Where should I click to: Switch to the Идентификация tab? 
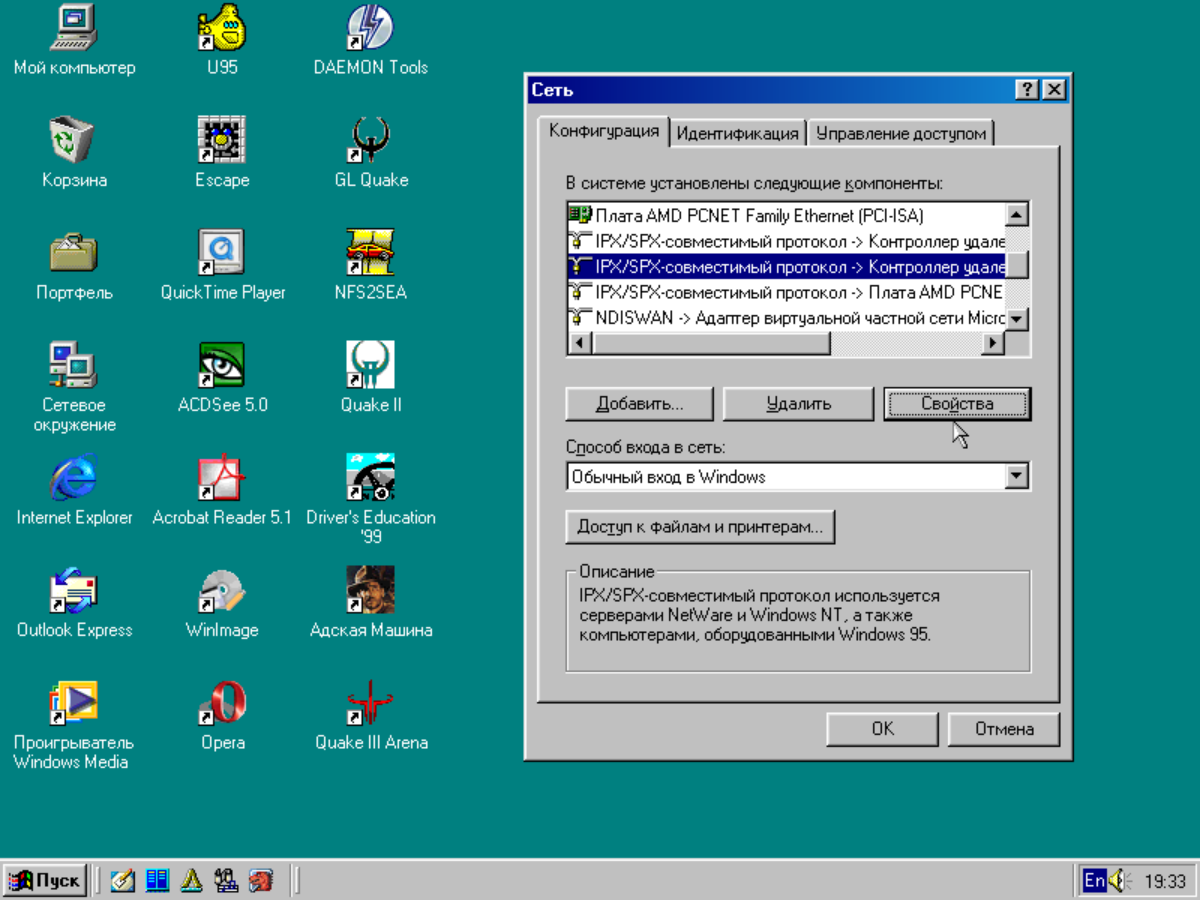pyautogui.click(x=738, y=133)
